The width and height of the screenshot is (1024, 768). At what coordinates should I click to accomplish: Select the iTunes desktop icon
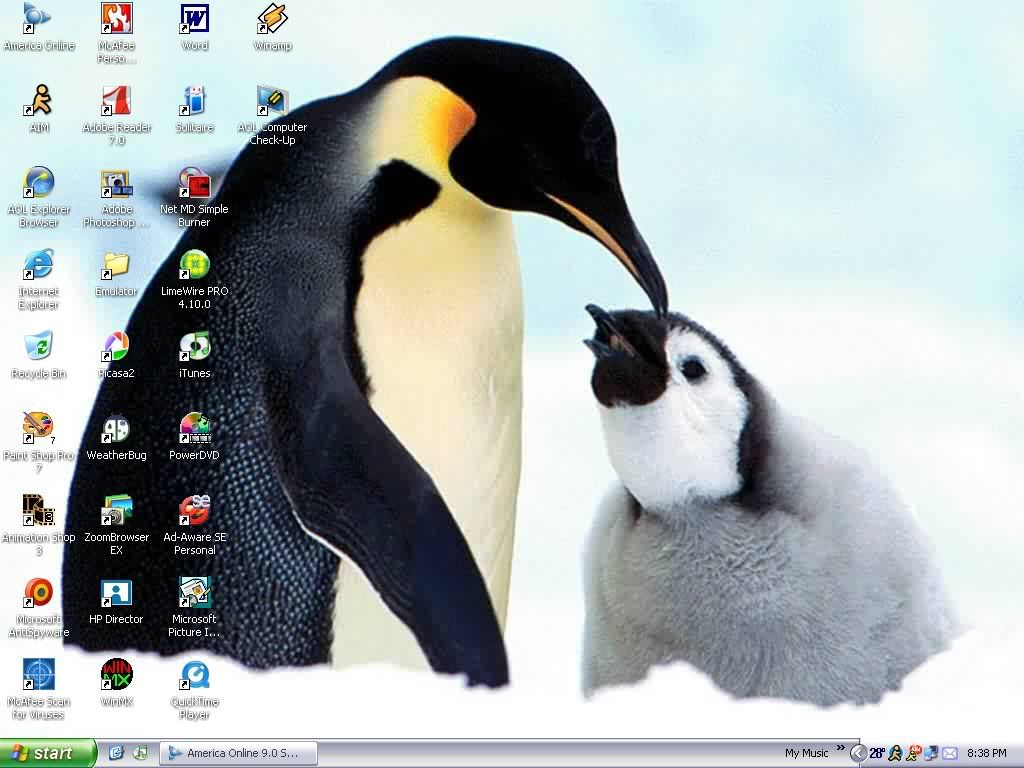194,348
